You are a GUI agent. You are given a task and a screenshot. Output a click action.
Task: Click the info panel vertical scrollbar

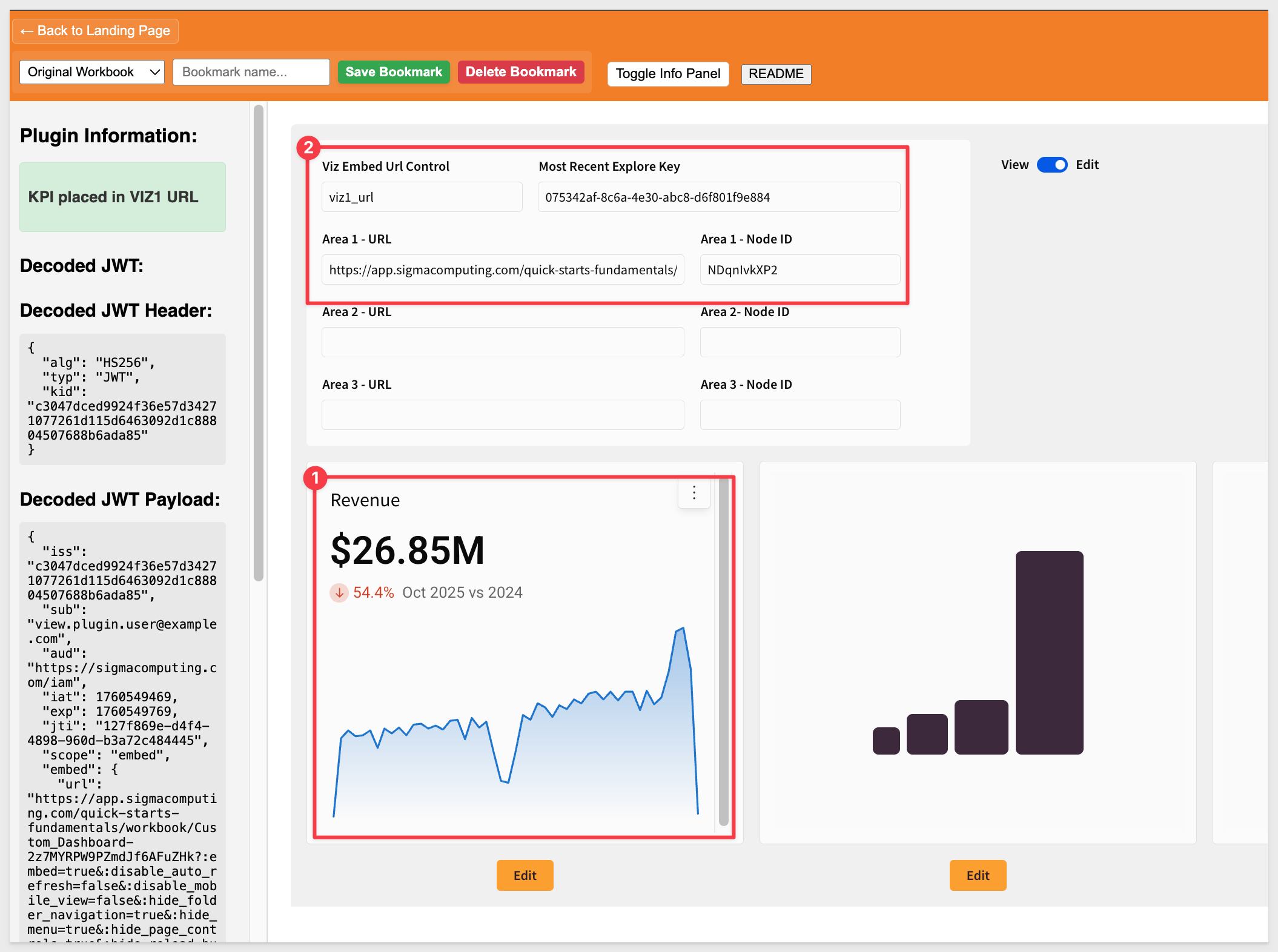click(259, 343)
